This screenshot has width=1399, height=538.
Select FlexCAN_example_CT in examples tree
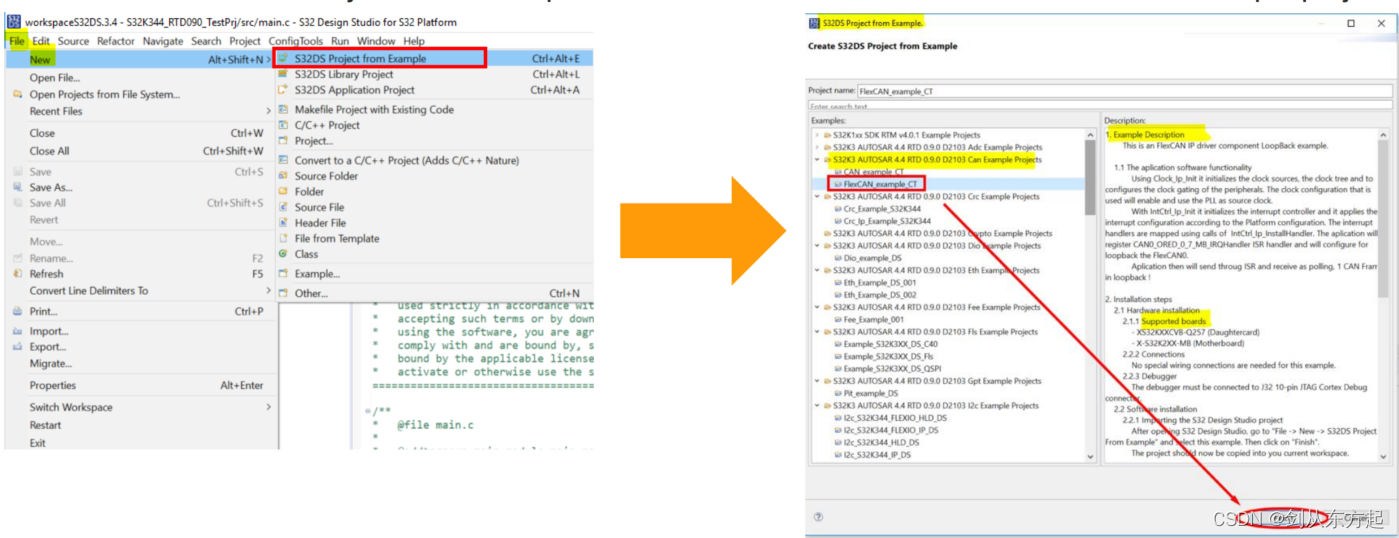tap(880, 184)
